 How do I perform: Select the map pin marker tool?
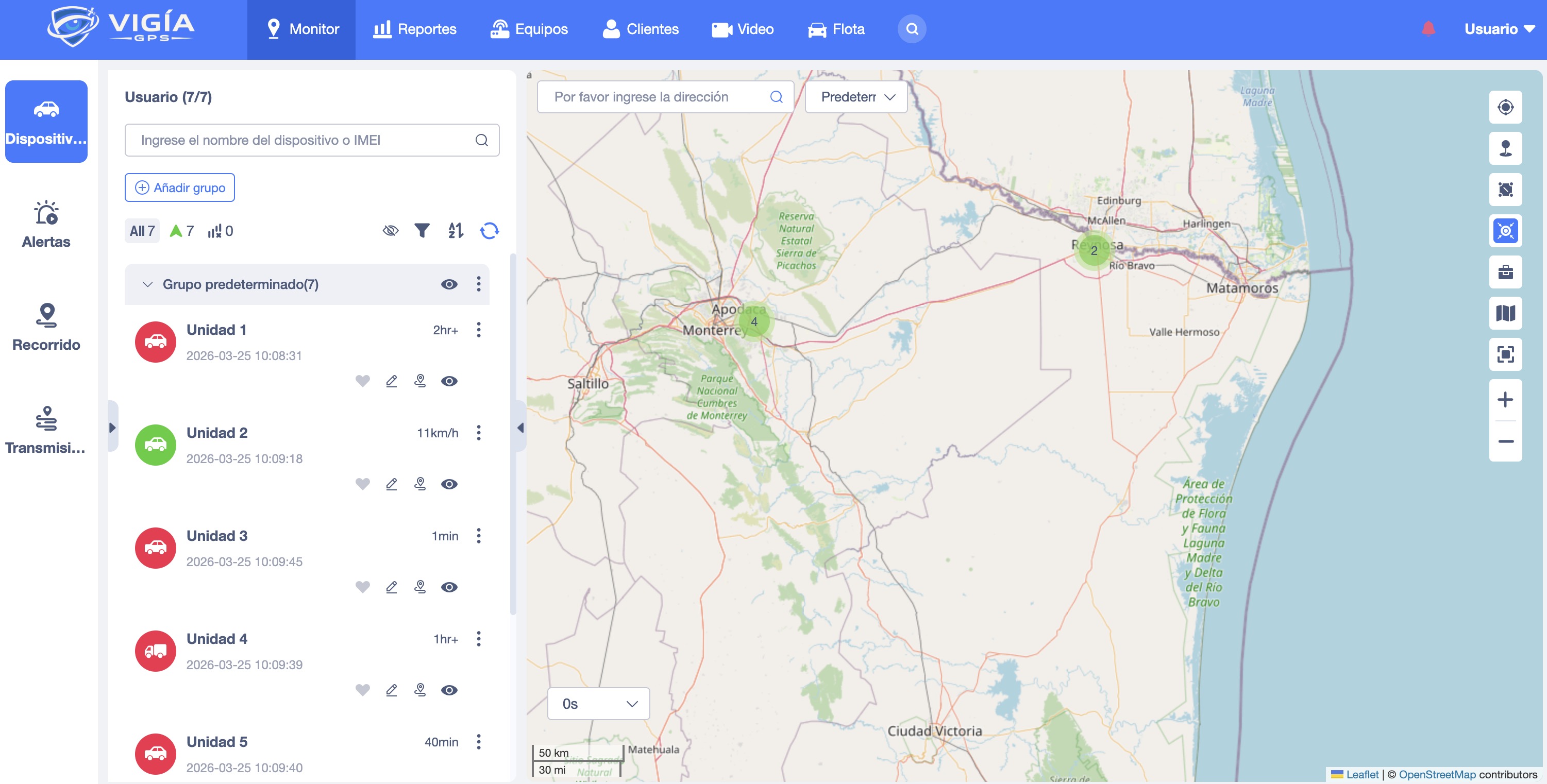click(1505, 148)
